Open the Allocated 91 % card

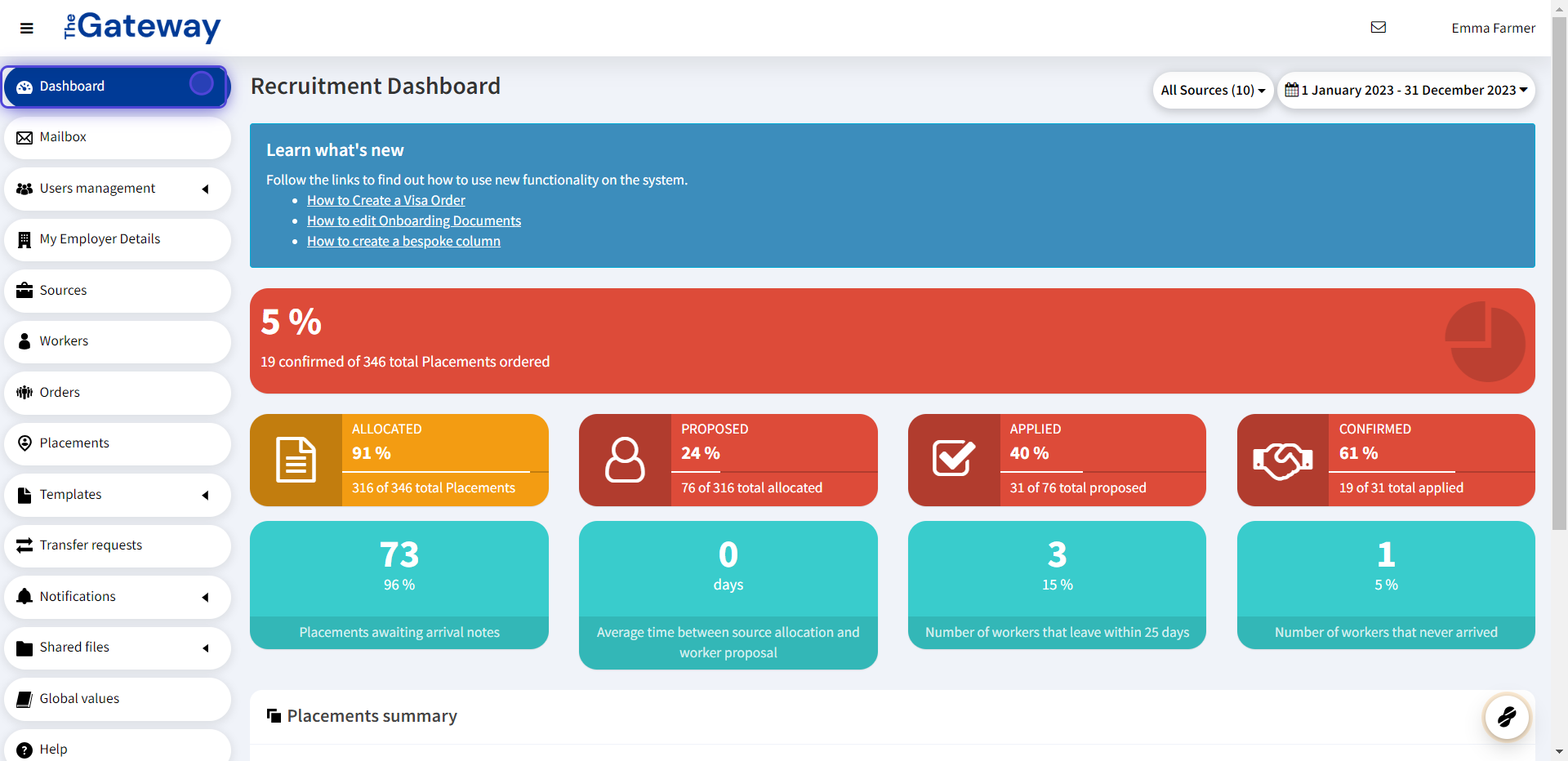(x=399, y=460)
